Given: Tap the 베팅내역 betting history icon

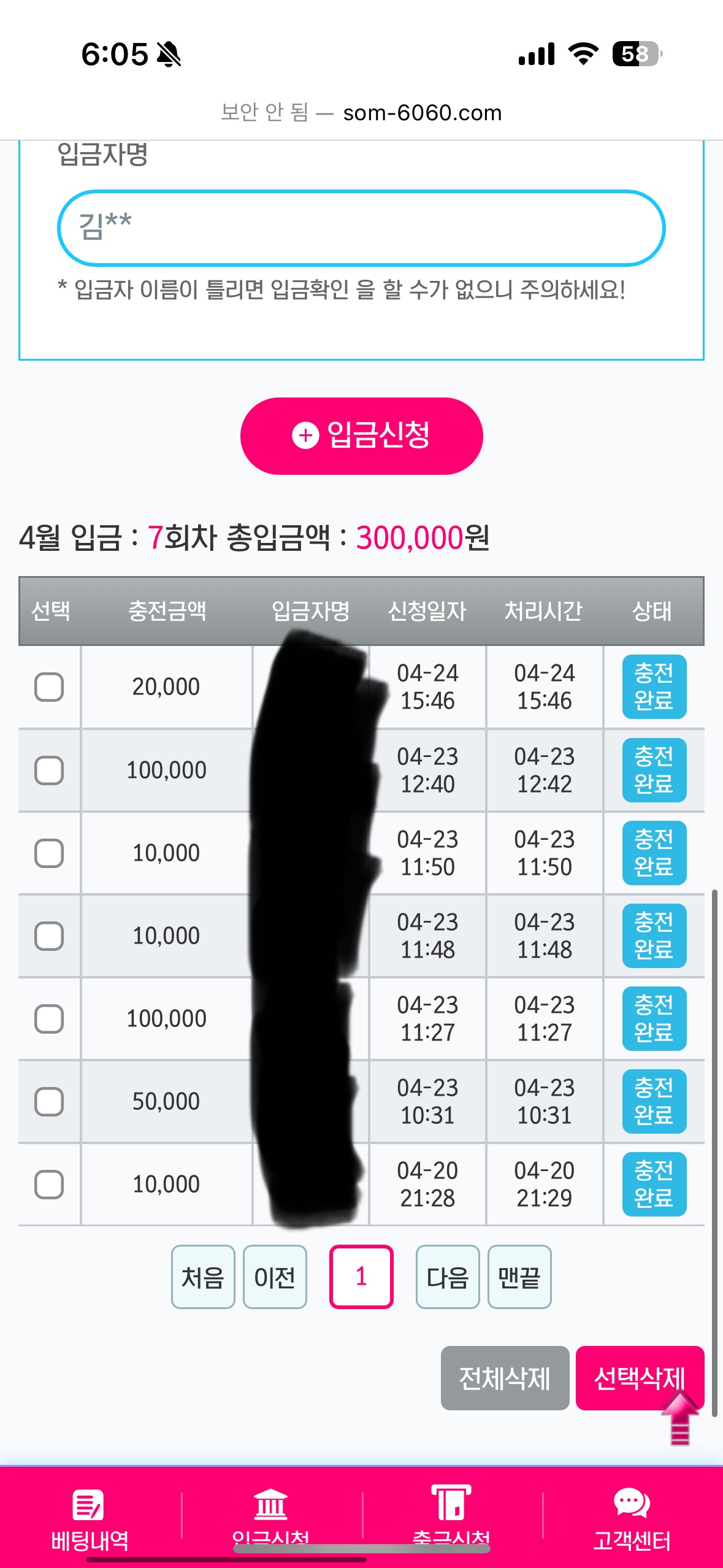Looking at the screenshot, I should coord(89,1505).
